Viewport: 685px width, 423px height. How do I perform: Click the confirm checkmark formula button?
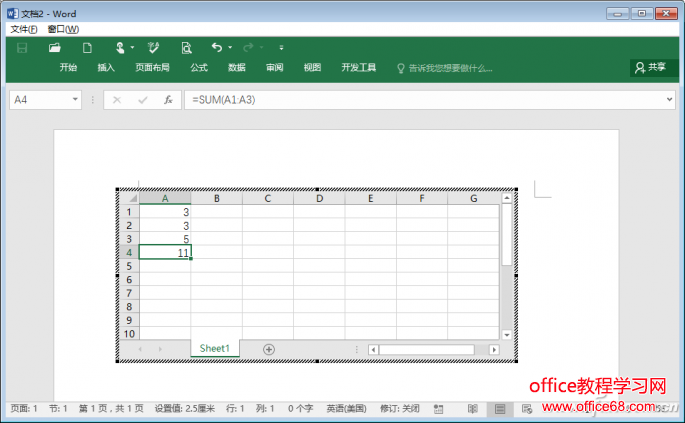[x=142, y=100]
